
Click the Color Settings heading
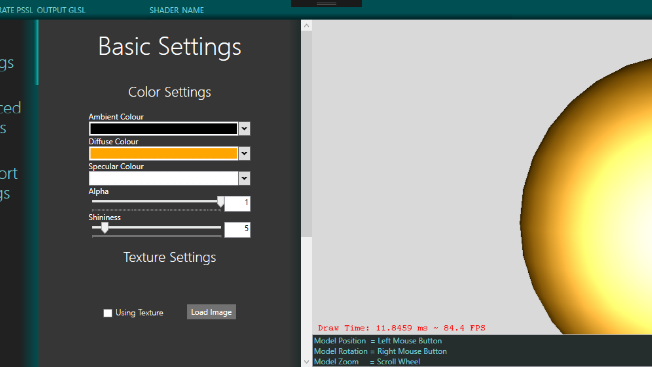[170, 92]
